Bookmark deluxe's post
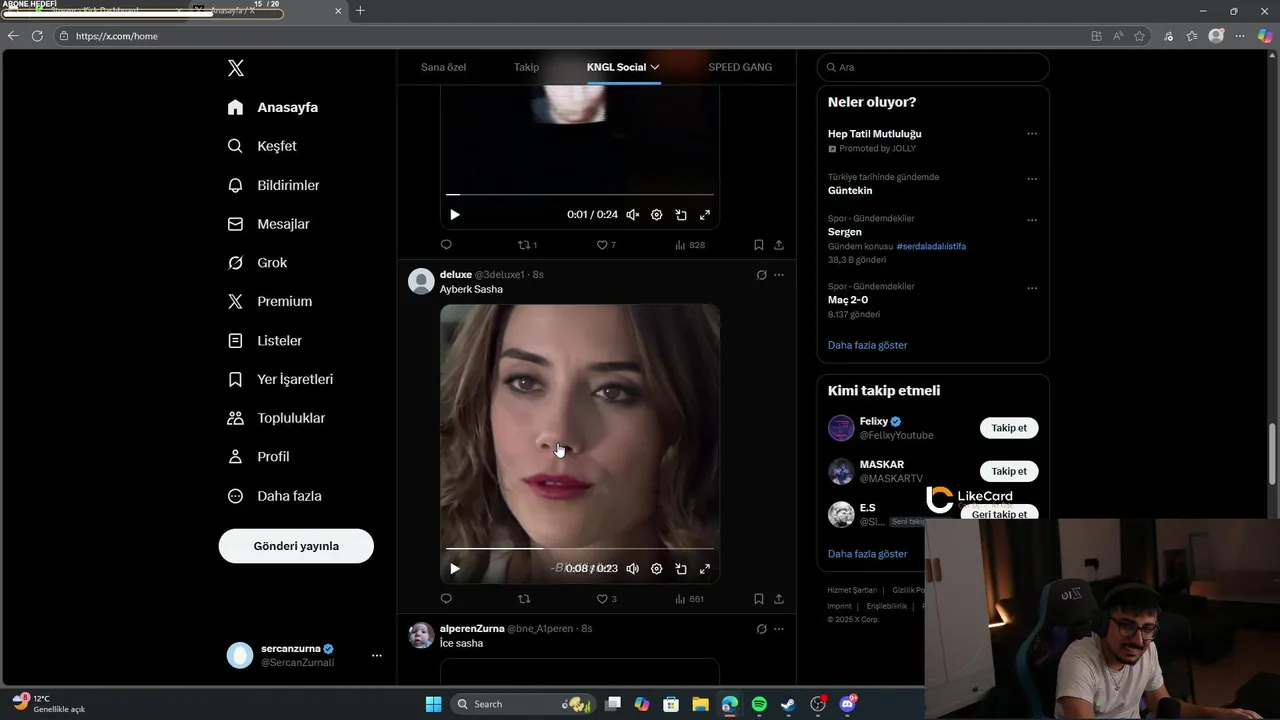 [x=758, y=599]
